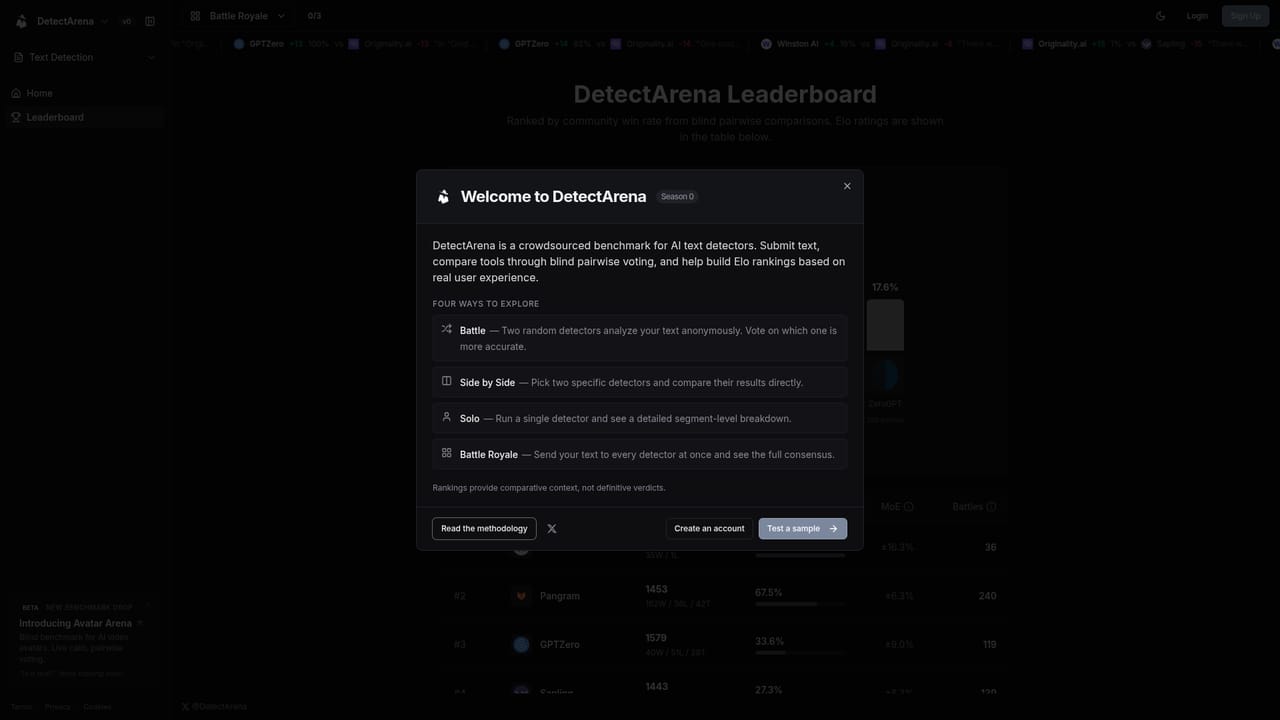Click the Pangram detector logo
Screen dimensions: 1280x720
click(521, 596)
